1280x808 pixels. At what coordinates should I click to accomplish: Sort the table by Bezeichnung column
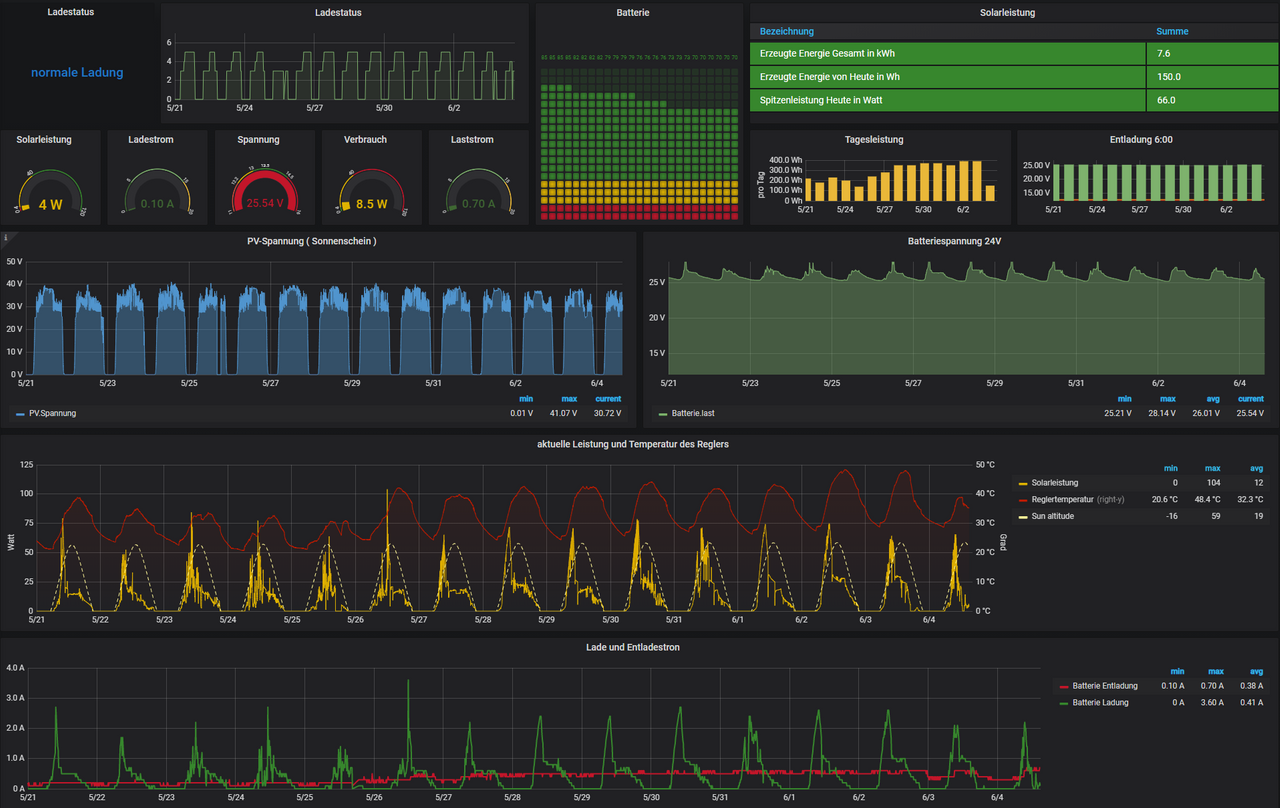(787, 32)
